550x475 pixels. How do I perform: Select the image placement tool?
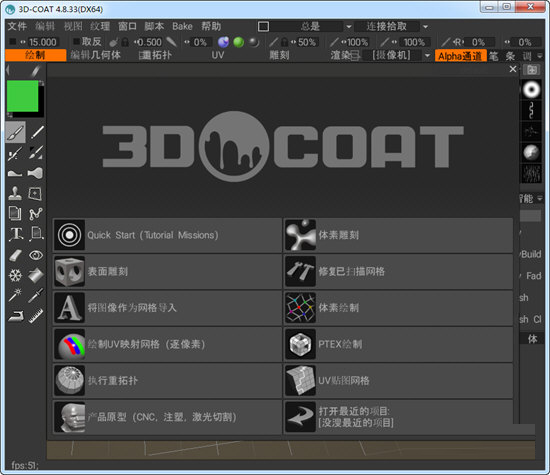(x=36, y=234)
